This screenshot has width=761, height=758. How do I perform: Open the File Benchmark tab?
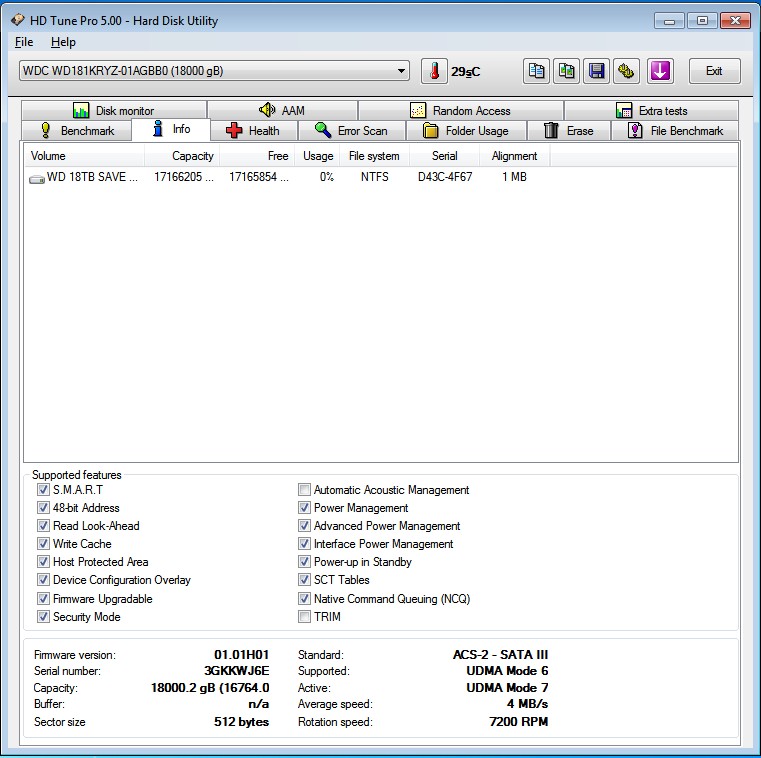point(675,131)
